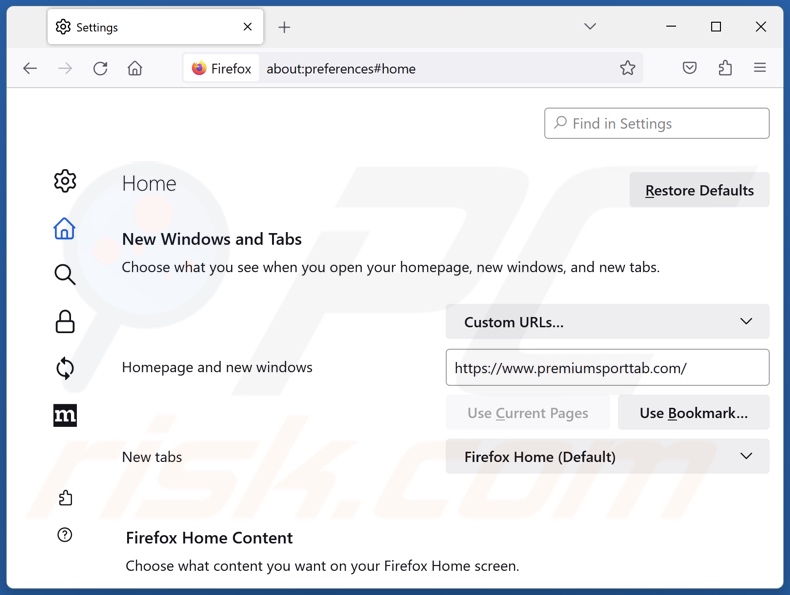The width and height of the screenshot is (790, 595).
Task: Open a new tab with plus button
Action: 284,27
